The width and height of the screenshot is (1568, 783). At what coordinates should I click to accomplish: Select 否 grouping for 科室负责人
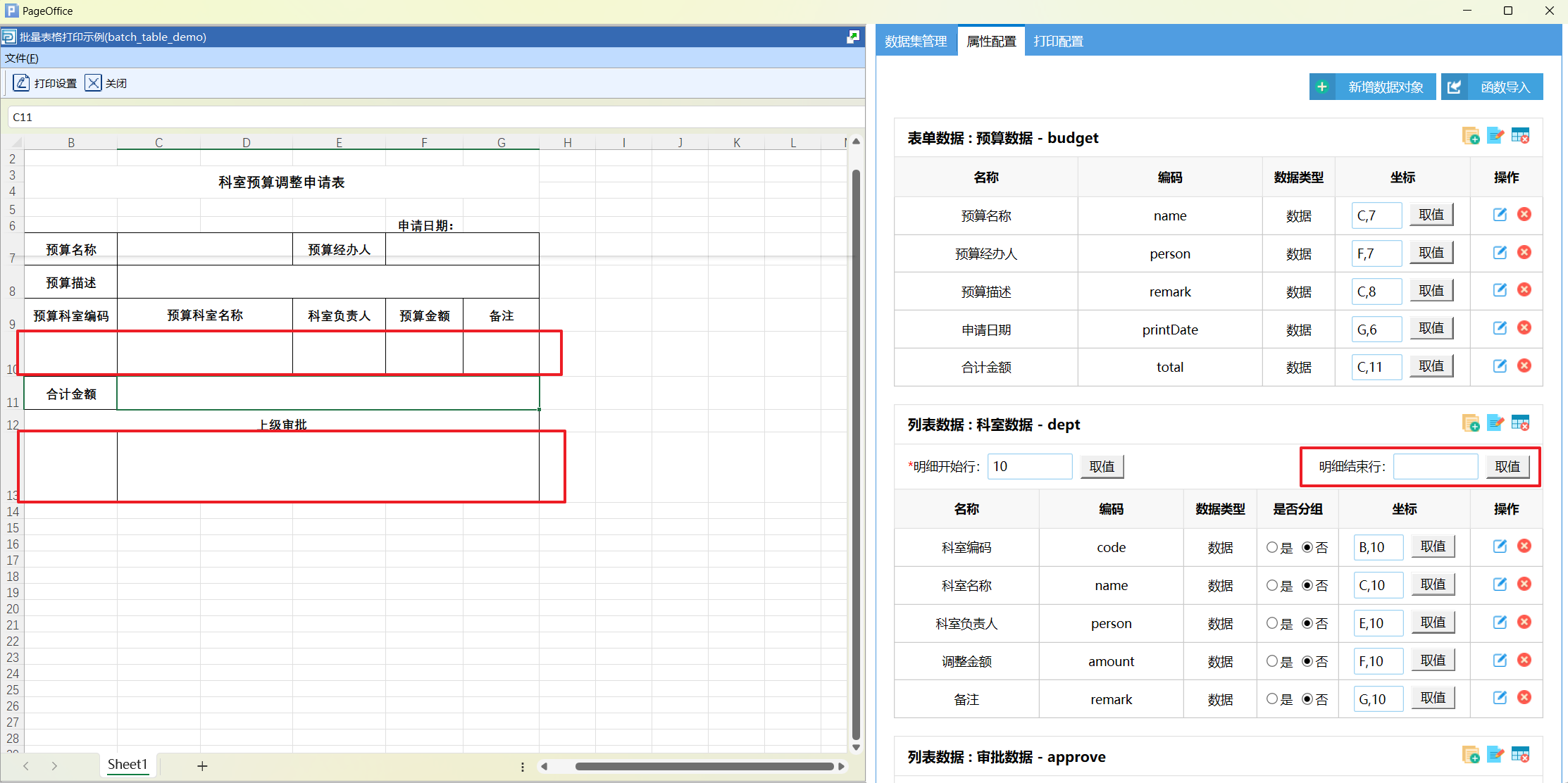pos(1307,623)
